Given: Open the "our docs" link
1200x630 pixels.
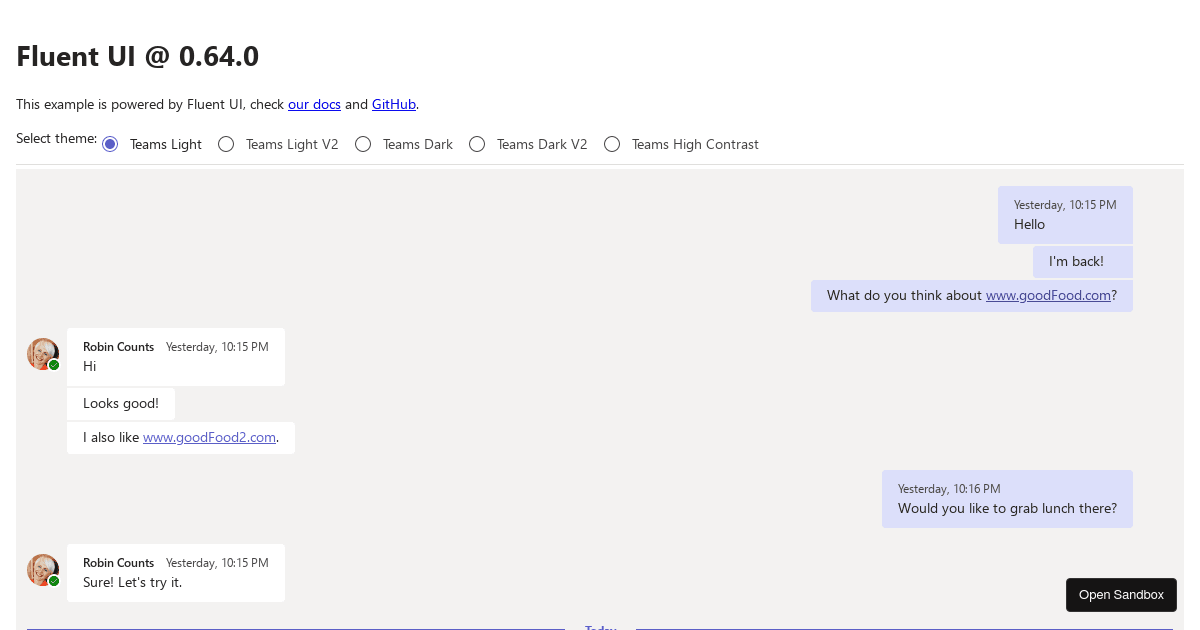Looking at the screenshot, I should pos(314,104).
